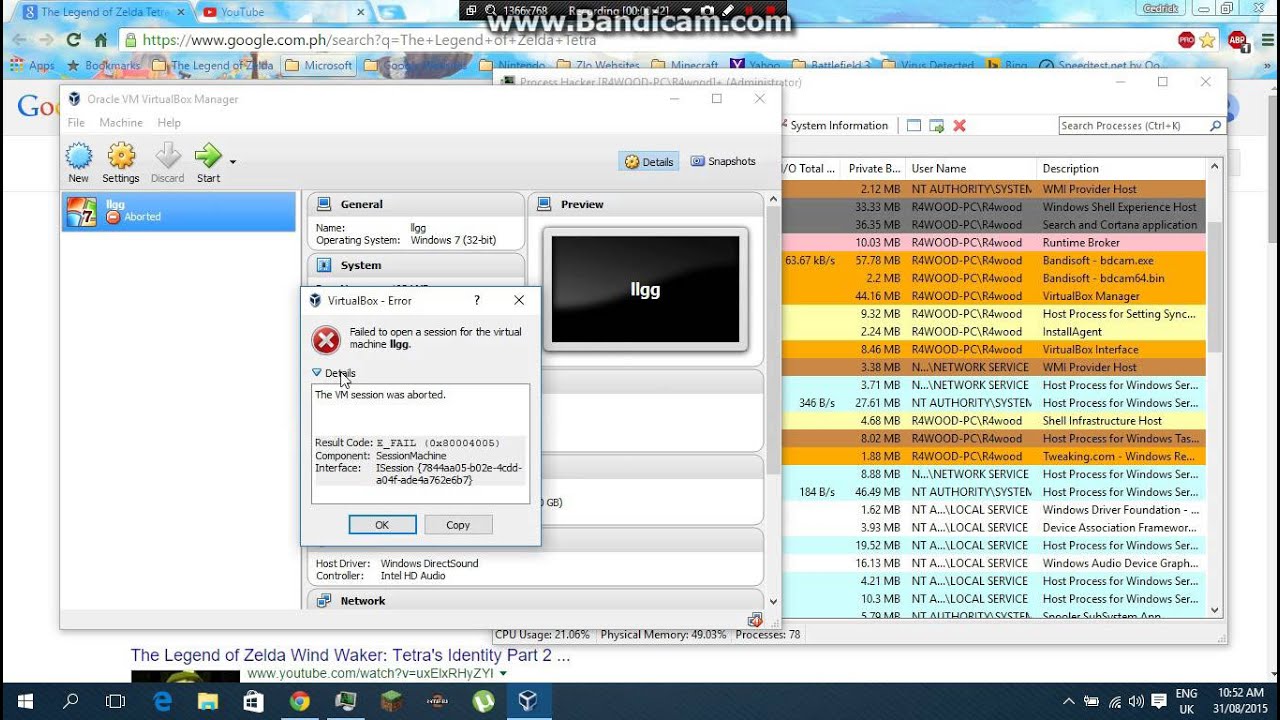Open VirtualBox Help menu

[169, 123]
